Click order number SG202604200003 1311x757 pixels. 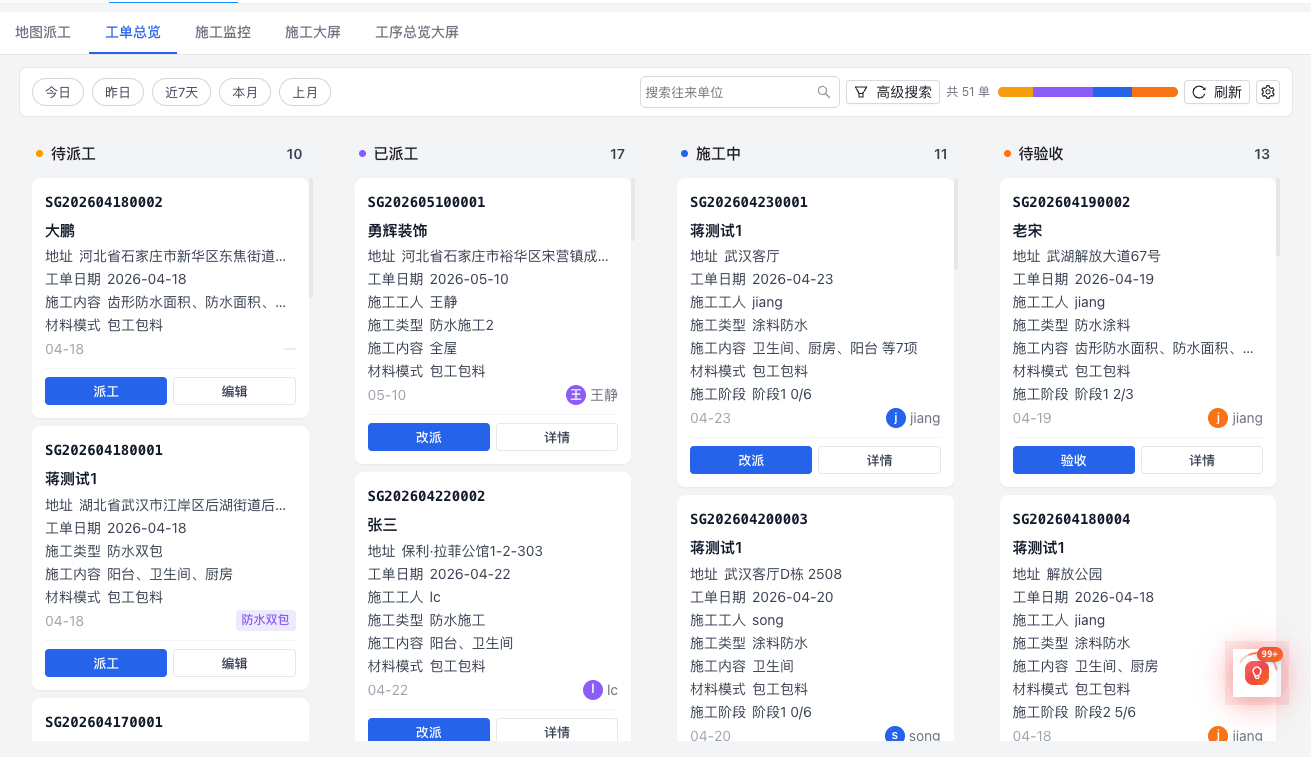coord(749,519)
